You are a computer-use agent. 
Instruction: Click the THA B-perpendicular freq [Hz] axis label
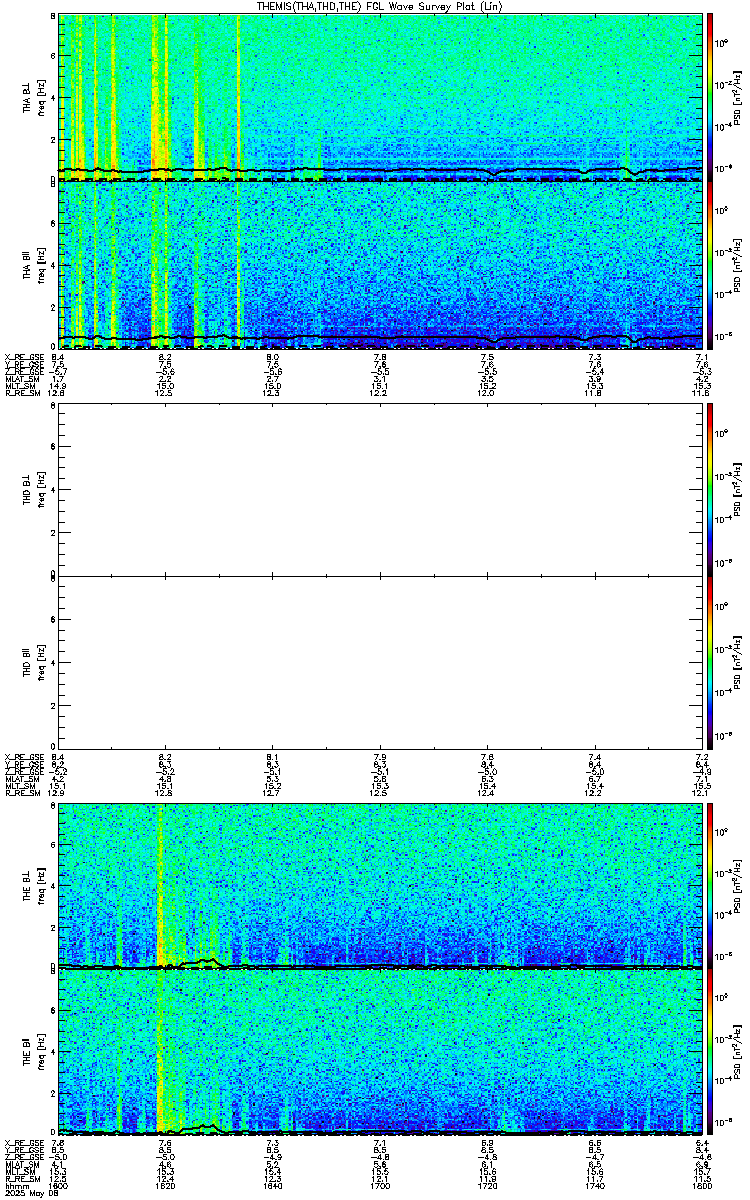(x=41, y=97)
